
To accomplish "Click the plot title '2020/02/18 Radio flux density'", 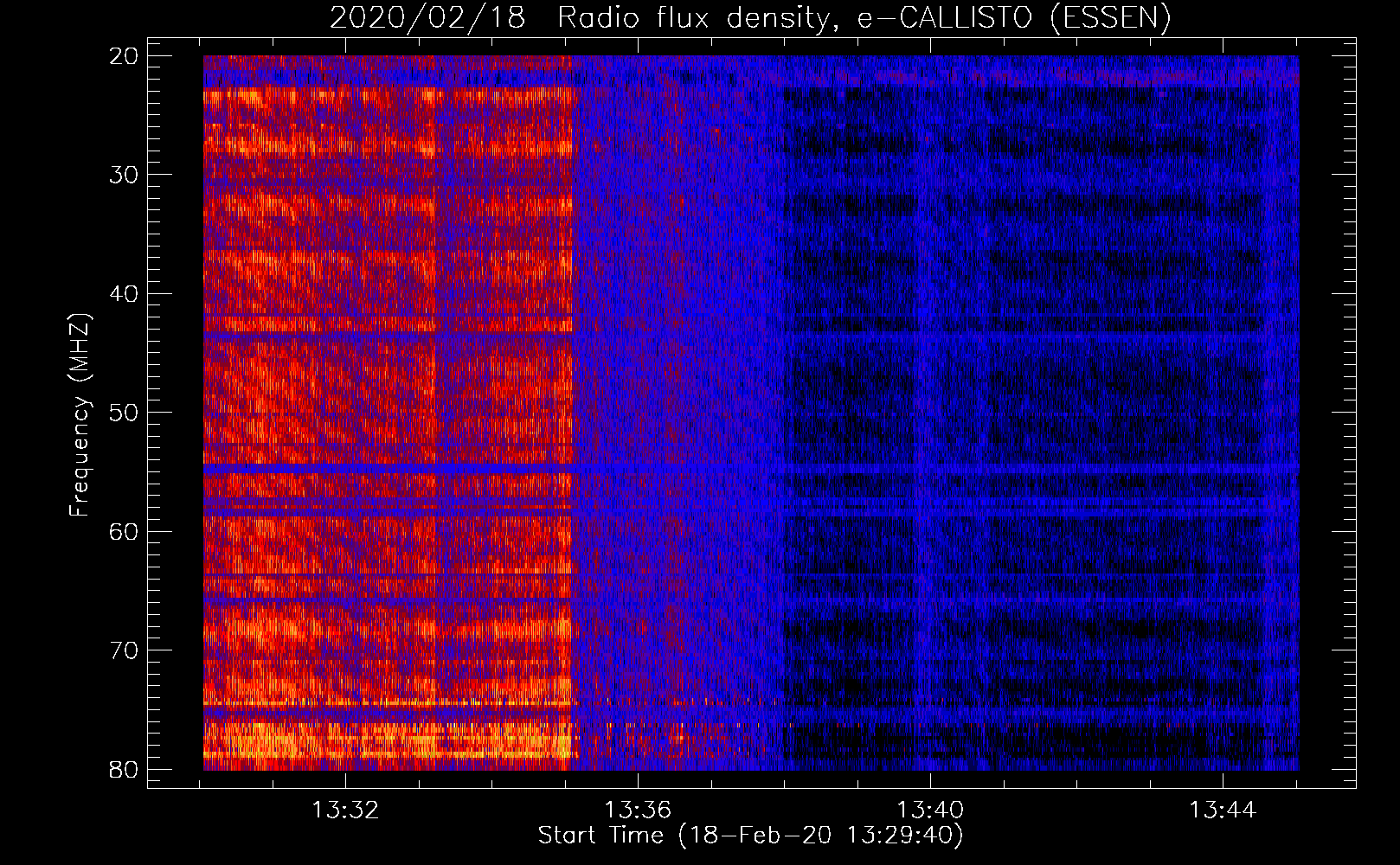I will tap(750, 18).
